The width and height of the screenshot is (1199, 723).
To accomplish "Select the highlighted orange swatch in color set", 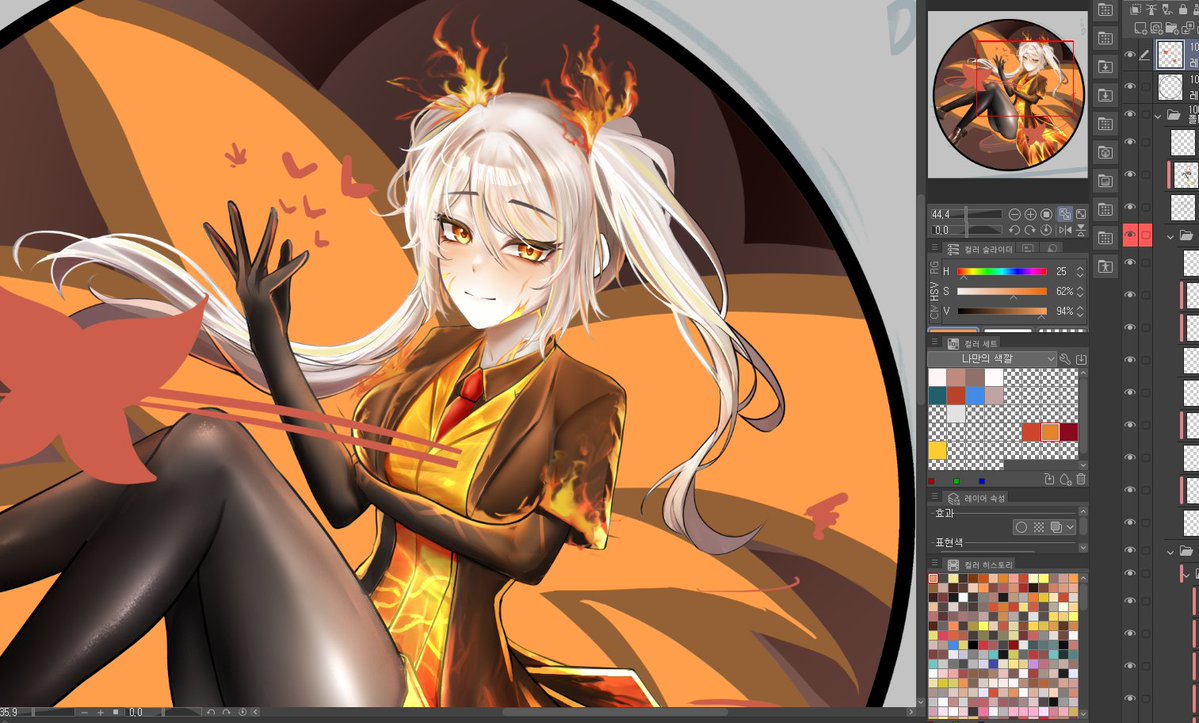I will pos(1050,432).
